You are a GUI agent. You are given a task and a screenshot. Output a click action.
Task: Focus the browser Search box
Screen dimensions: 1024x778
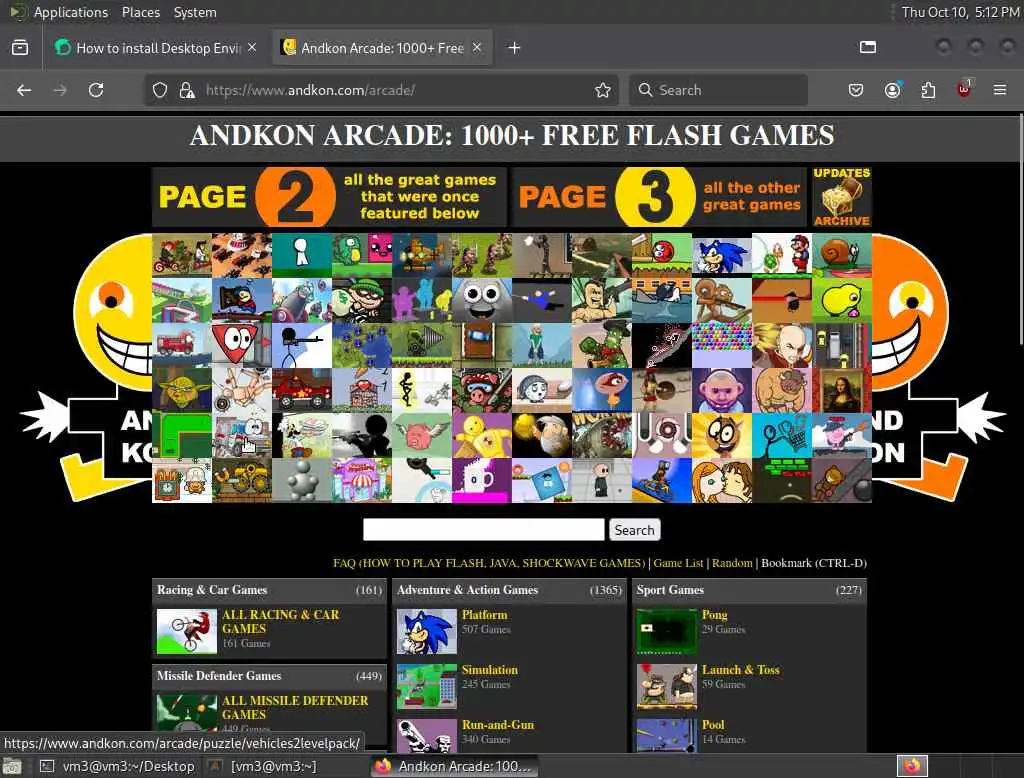718,90
